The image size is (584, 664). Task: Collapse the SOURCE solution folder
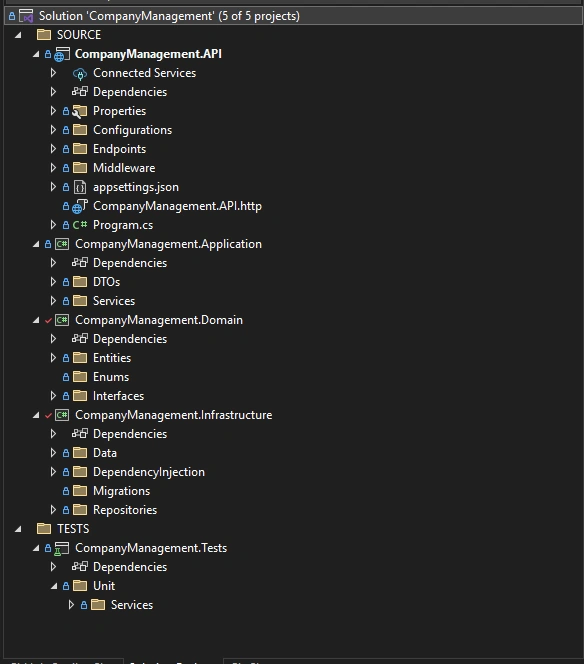coord(18,35)
